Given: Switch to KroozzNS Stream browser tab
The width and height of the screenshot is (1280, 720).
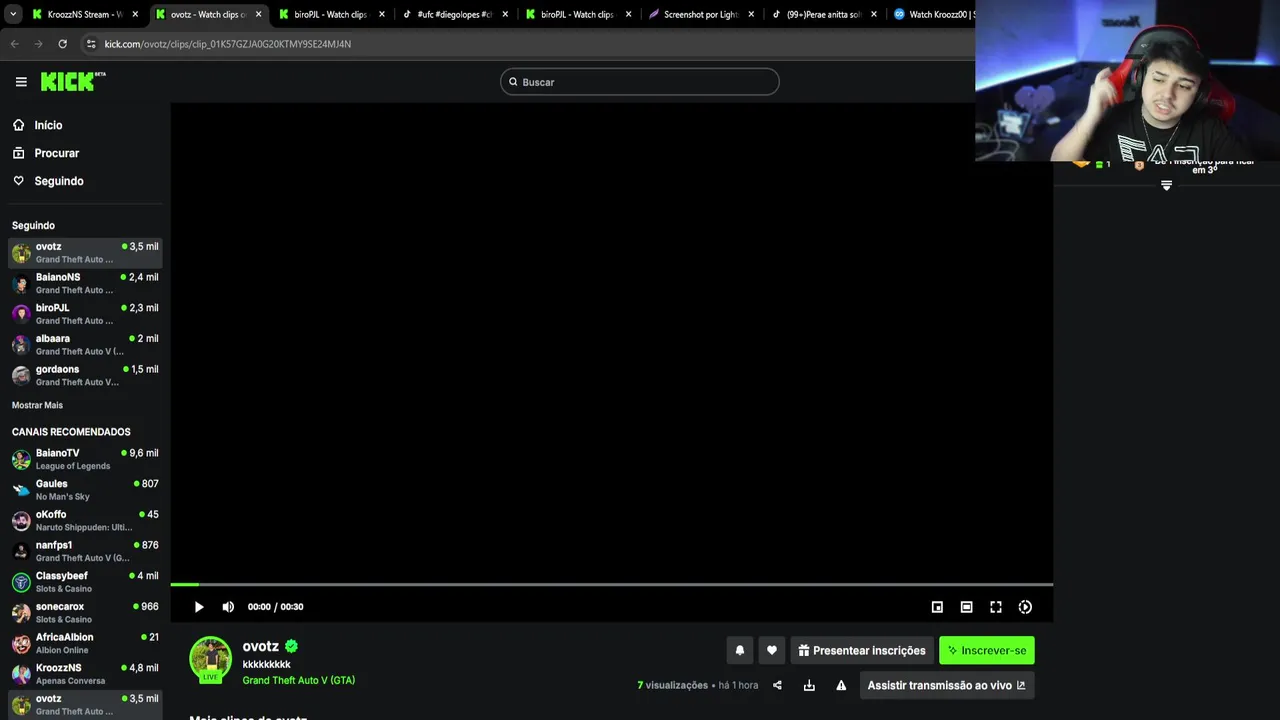Looking at the screenshot, I should coord(84,14).
